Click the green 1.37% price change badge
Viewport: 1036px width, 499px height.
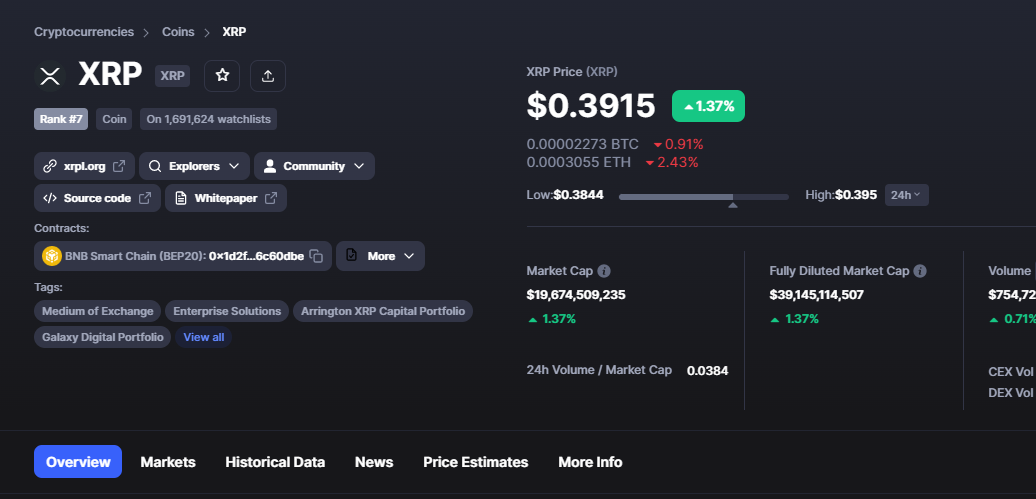[x=708, y=106]
